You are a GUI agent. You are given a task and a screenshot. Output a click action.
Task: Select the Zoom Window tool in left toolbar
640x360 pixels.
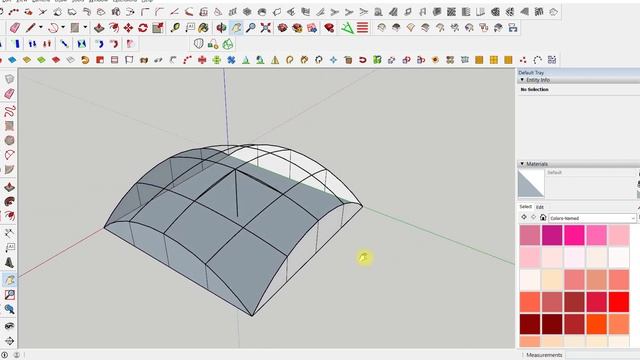pyautogui.click(x=9, y=295)
